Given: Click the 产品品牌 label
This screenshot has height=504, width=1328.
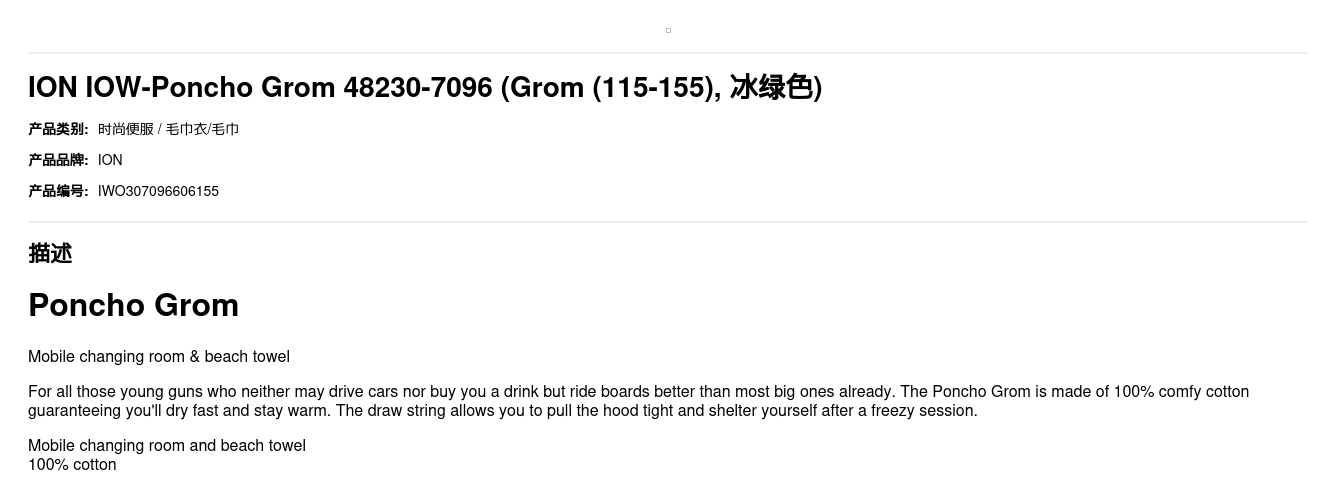Looking at the screenshot, I should pos(58,160).
